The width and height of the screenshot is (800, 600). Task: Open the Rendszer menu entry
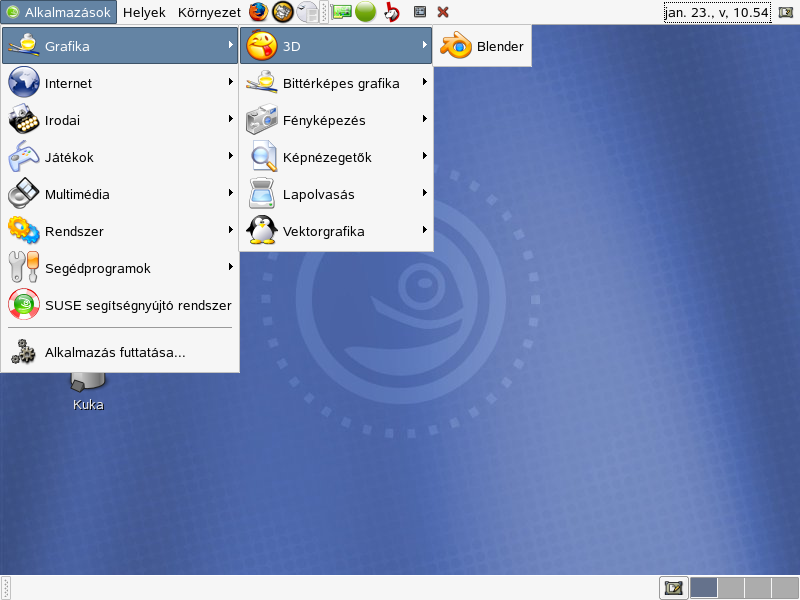pyautogui.click(x=120, y=231)
